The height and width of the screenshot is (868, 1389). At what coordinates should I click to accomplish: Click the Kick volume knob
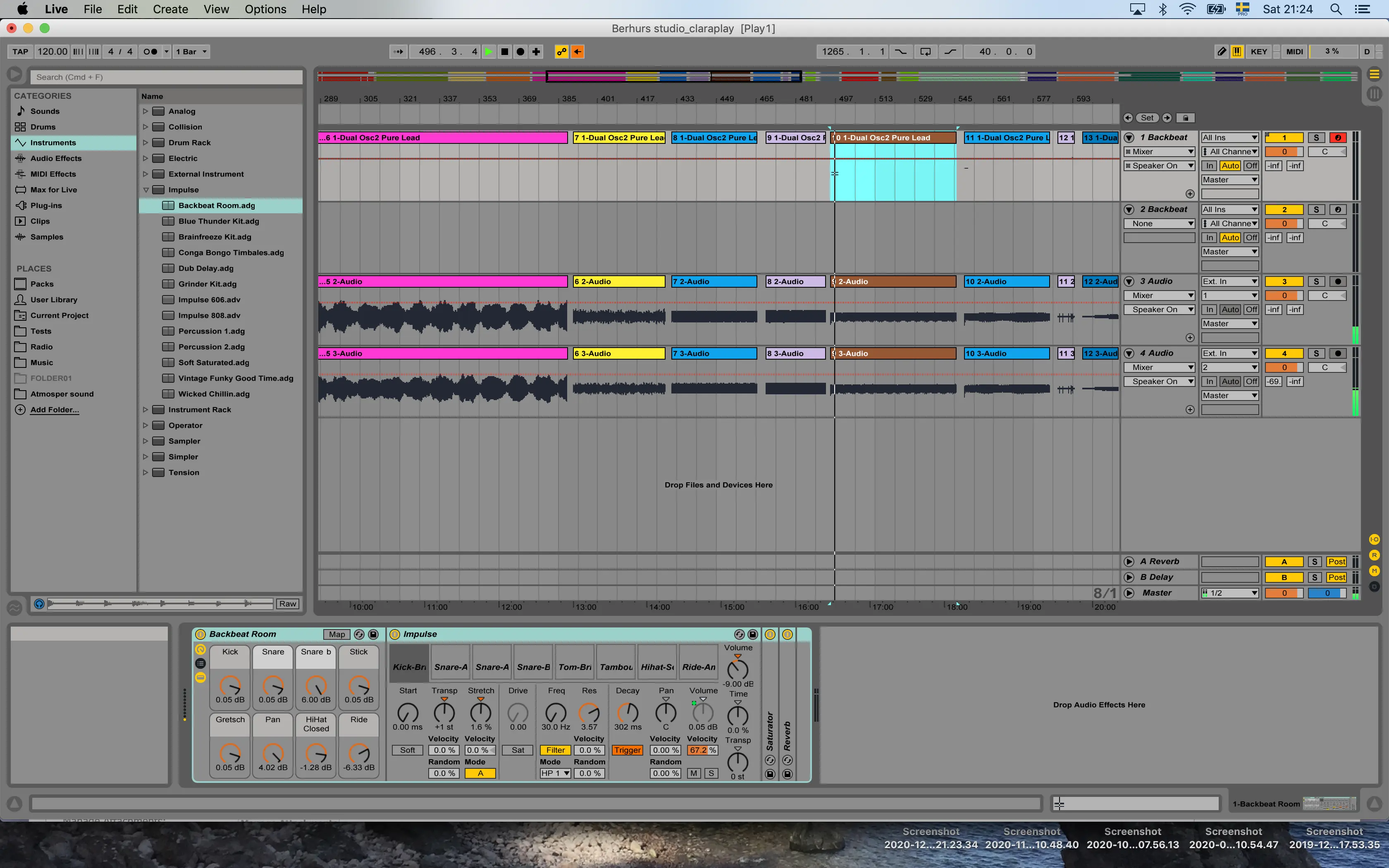(230, 685)
